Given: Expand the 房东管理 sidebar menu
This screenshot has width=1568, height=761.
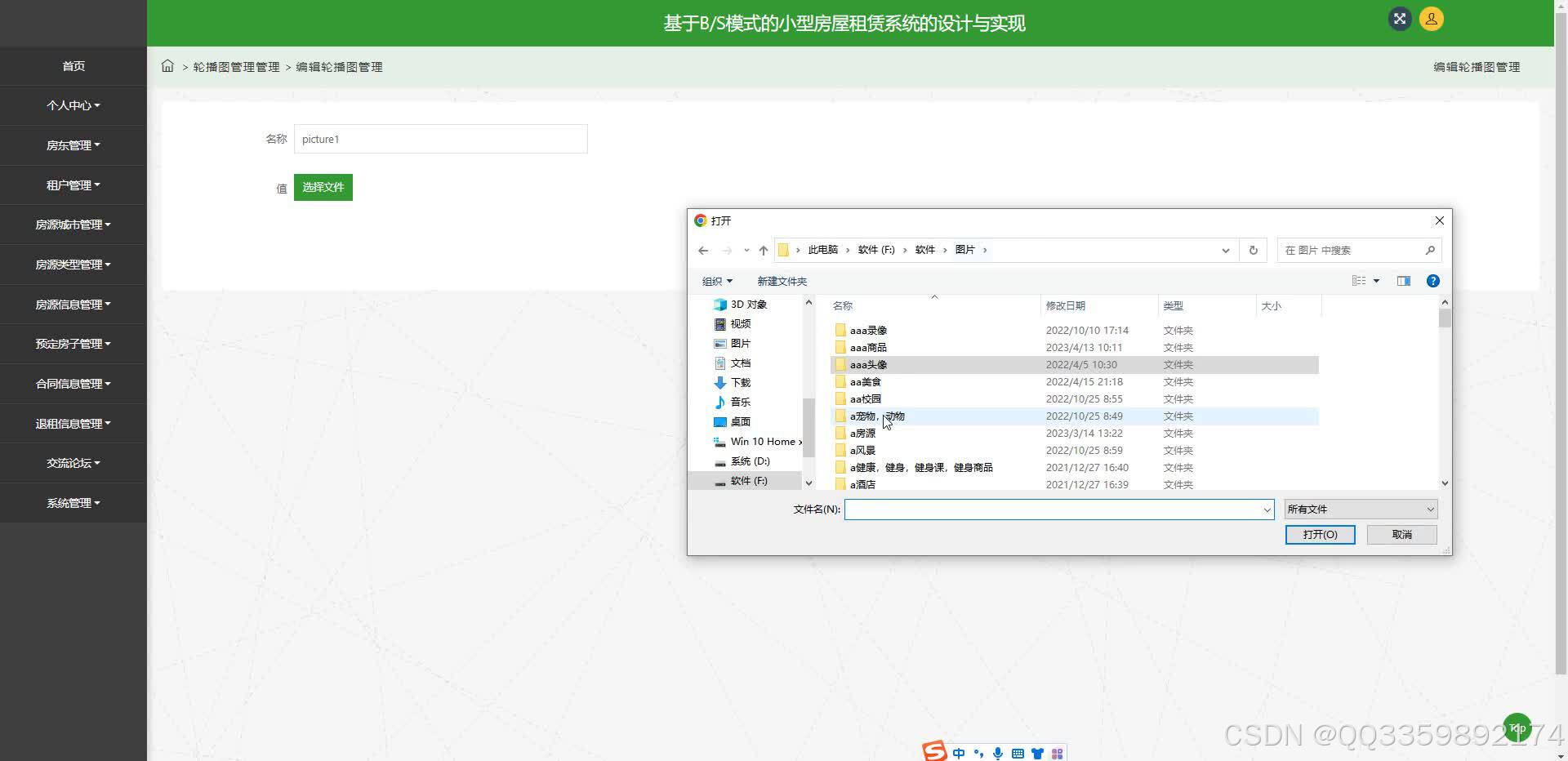Looking at the screenshot, I should (73, 145).
